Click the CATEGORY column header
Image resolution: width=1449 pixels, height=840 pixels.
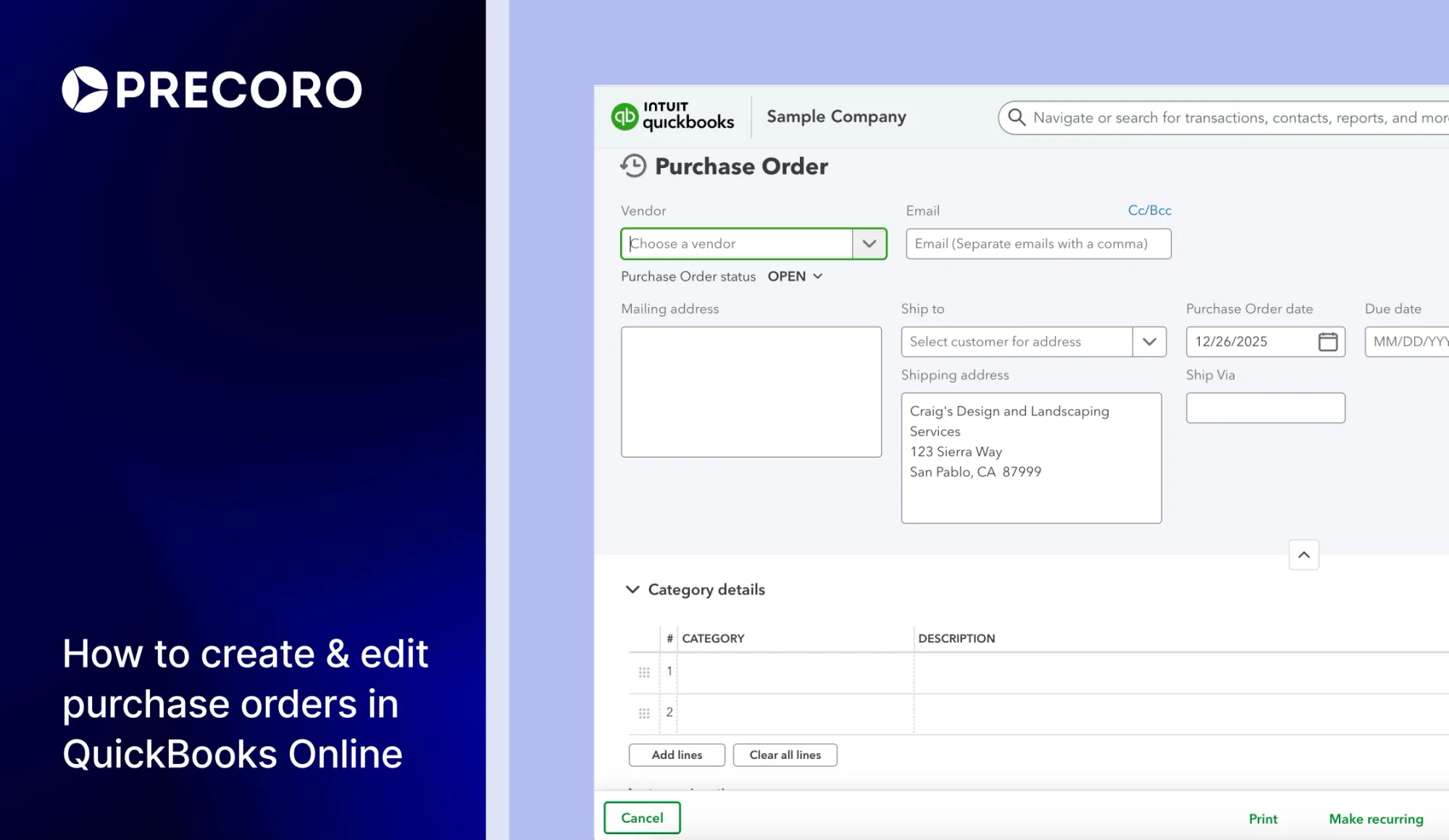[713, 638]
